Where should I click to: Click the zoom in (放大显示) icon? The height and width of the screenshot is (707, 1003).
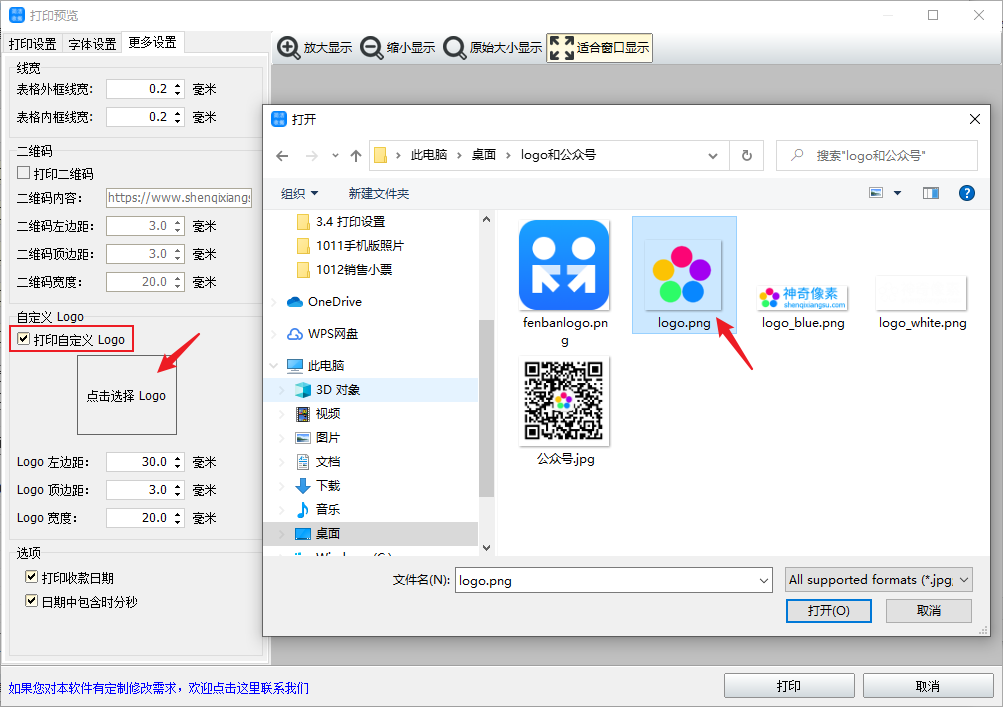pos(289,47)
